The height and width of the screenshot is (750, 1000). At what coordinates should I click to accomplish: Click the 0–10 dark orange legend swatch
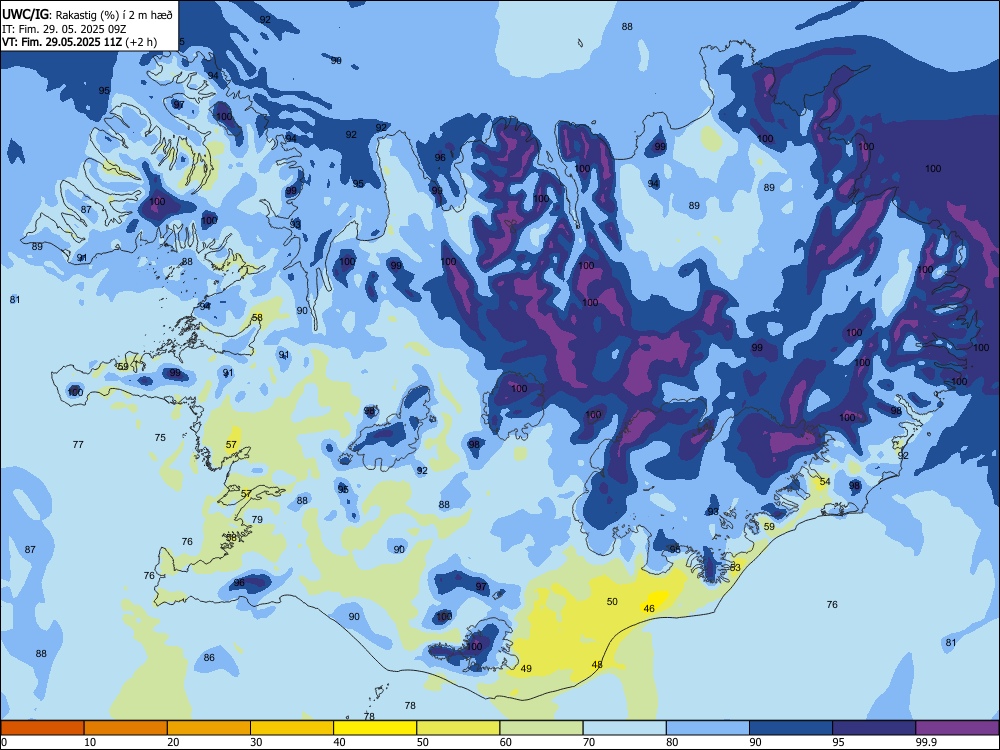click(43, 728)
